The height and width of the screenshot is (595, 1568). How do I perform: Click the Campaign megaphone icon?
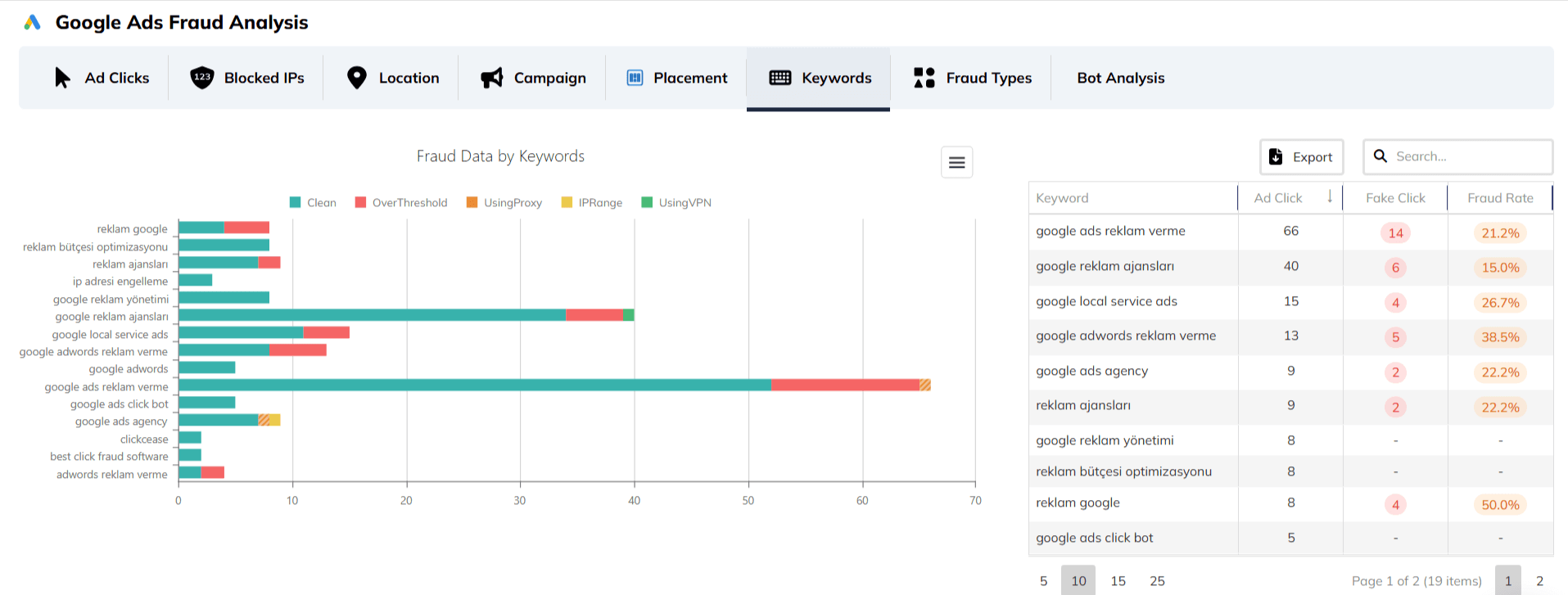(x=491, y=78)
